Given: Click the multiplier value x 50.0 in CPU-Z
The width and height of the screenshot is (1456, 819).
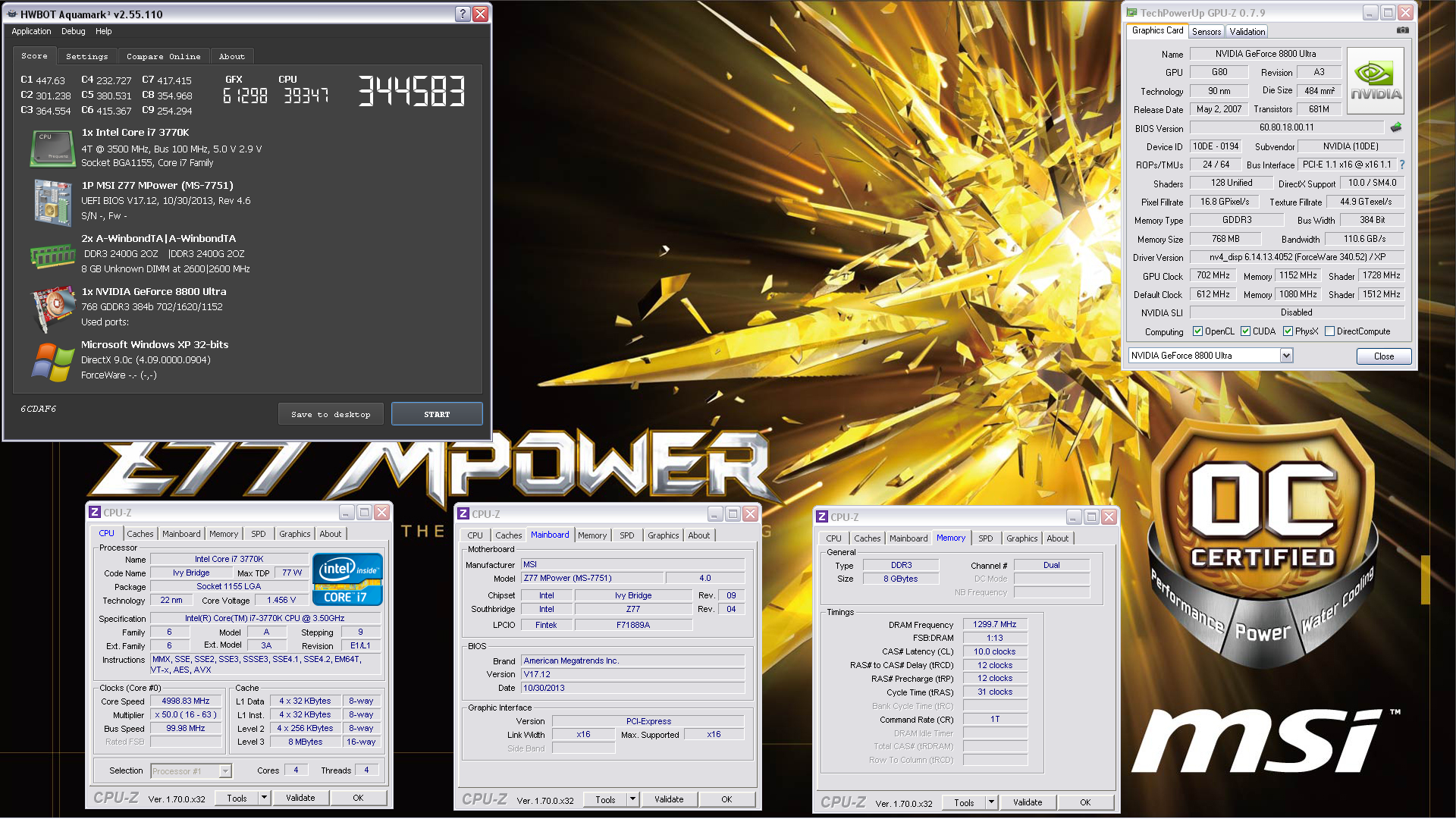Looking at the screenshot, I should click(186, 715).
